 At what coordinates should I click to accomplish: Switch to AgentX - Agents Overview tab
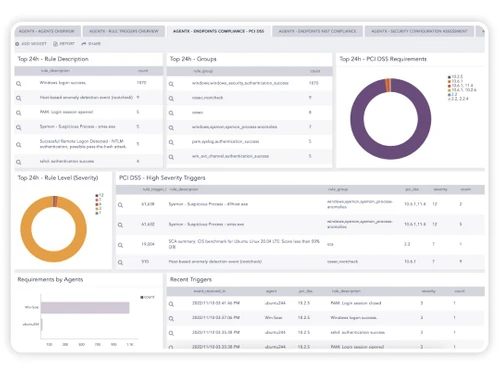47,31
